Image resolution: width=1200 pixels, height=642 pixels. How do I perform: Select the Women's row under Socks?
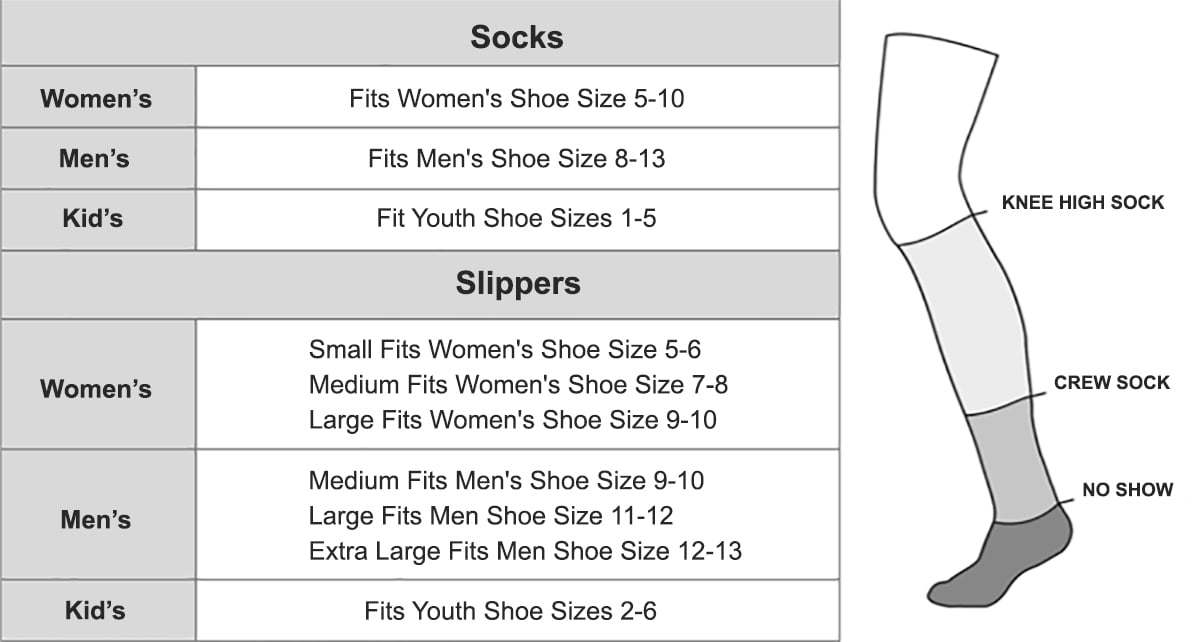pyautogui.click(x=96, y=99)
